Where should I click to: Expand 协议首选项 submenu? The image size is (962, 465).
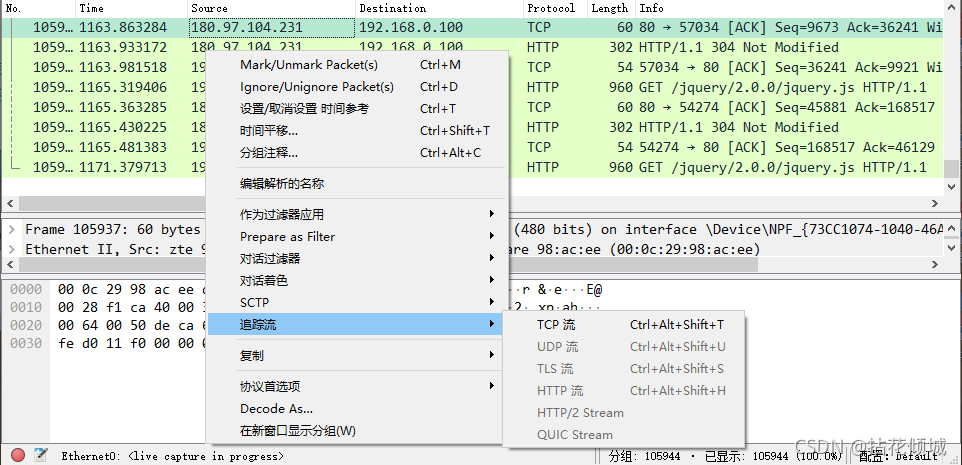pyautogui.click(x=357, y=386)
